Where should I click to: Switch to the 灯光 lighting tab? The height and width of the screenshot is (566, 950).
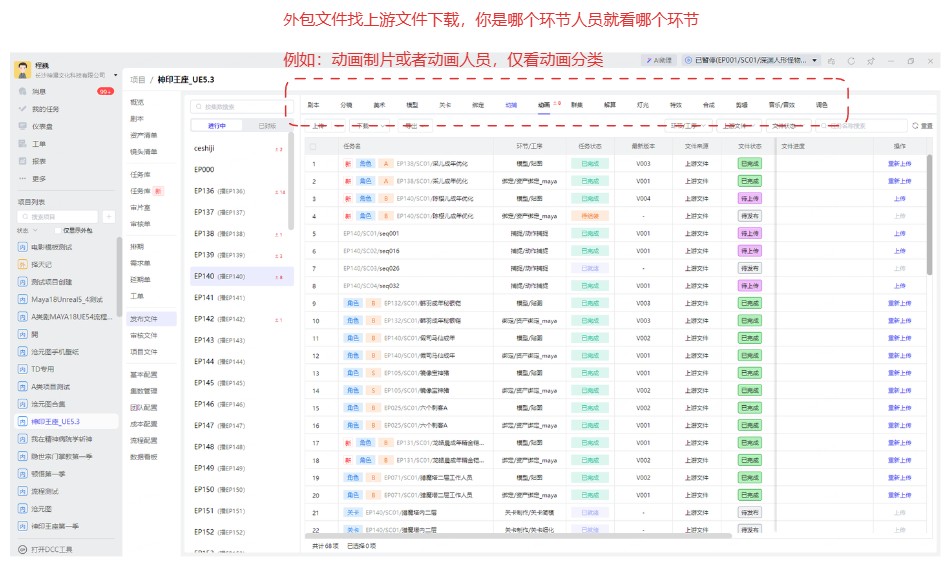[x=642, y=104]
